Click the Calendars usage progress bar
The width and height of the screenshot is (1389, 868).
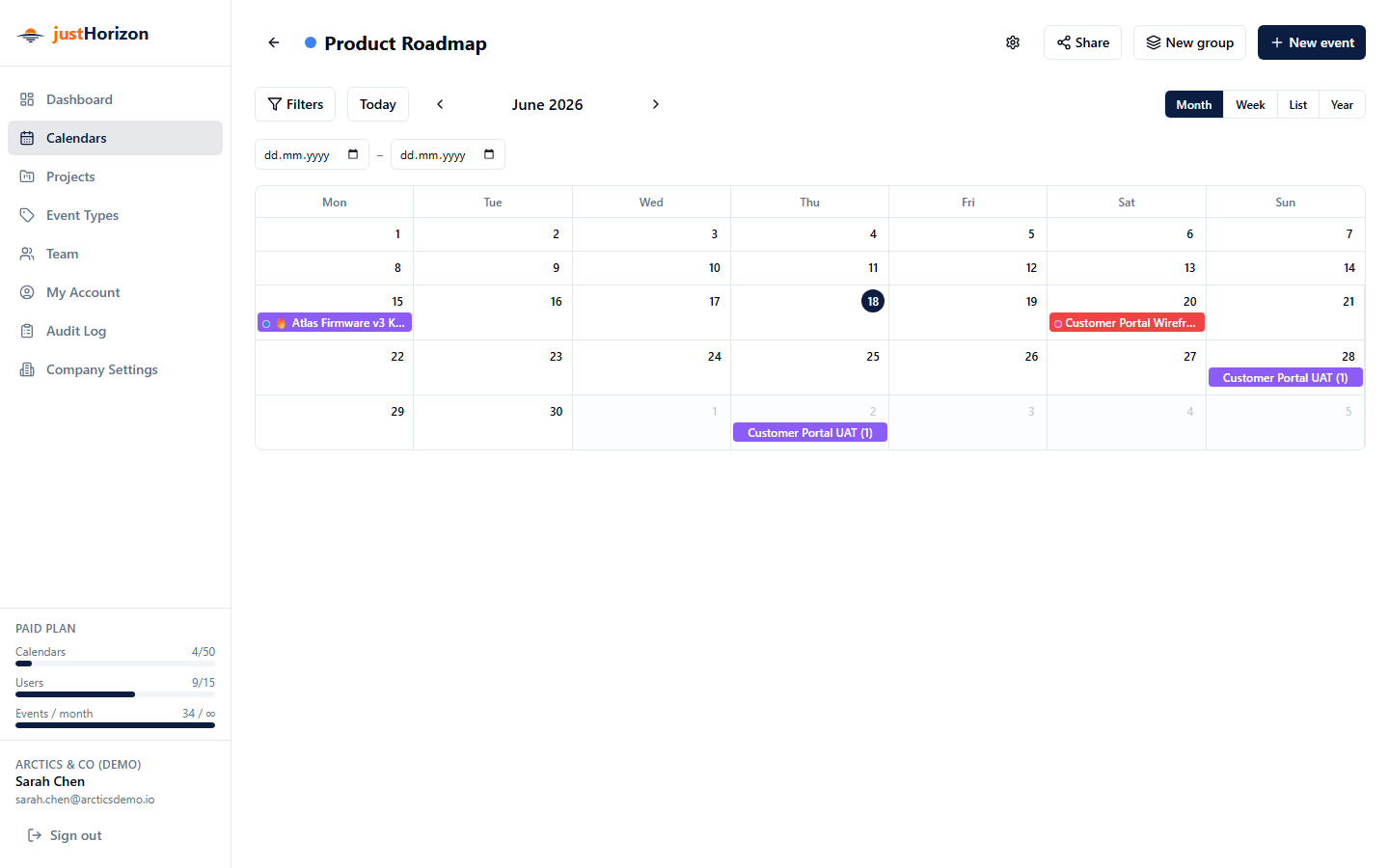(115, 664)
